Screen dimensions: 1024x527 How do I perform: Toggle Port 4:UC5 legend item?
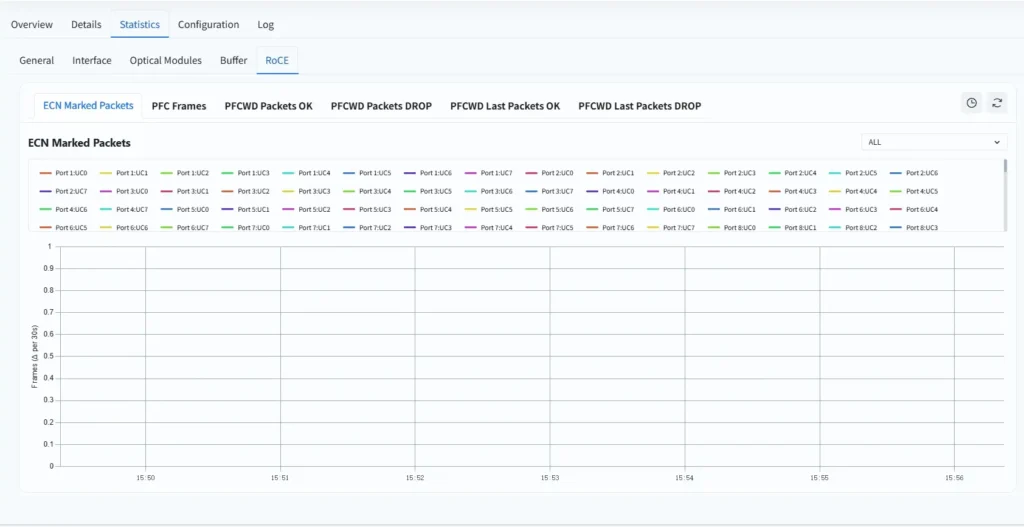(x=913, y=191)
